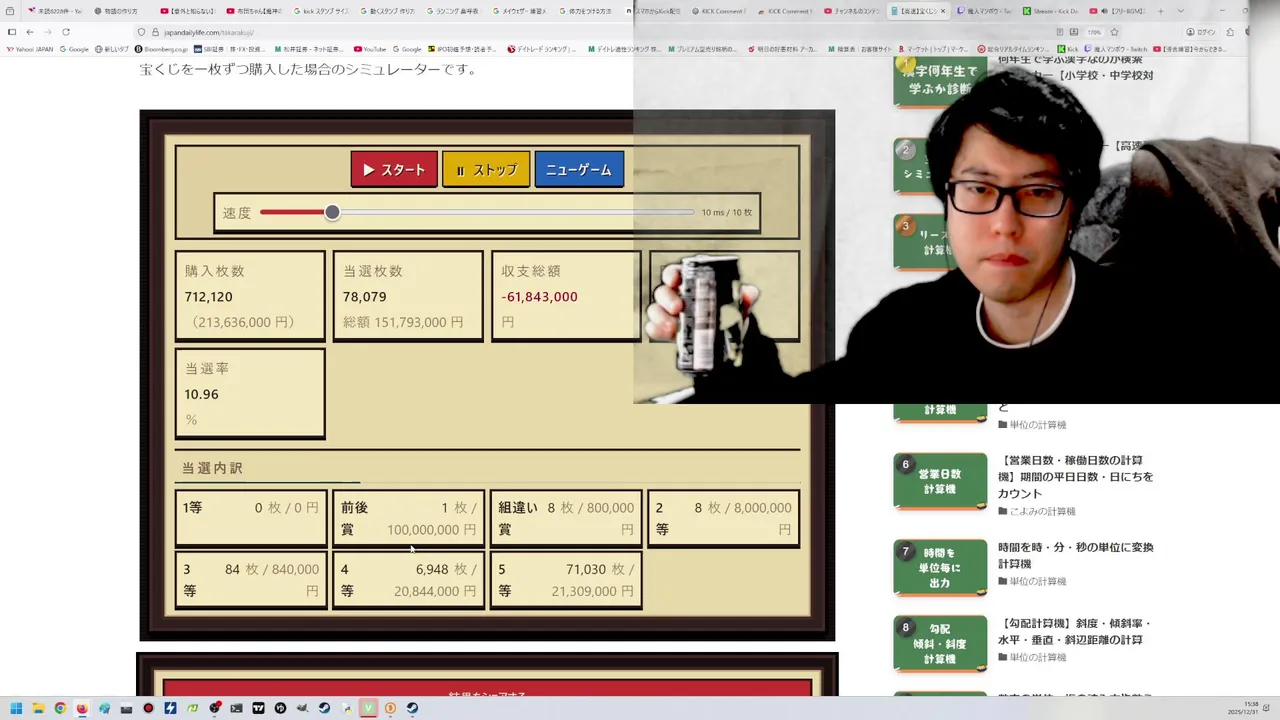1280x720 pixels.
Task: Switch to the チャンネルのコンテンツ tab
Action: tap(854, 11)
